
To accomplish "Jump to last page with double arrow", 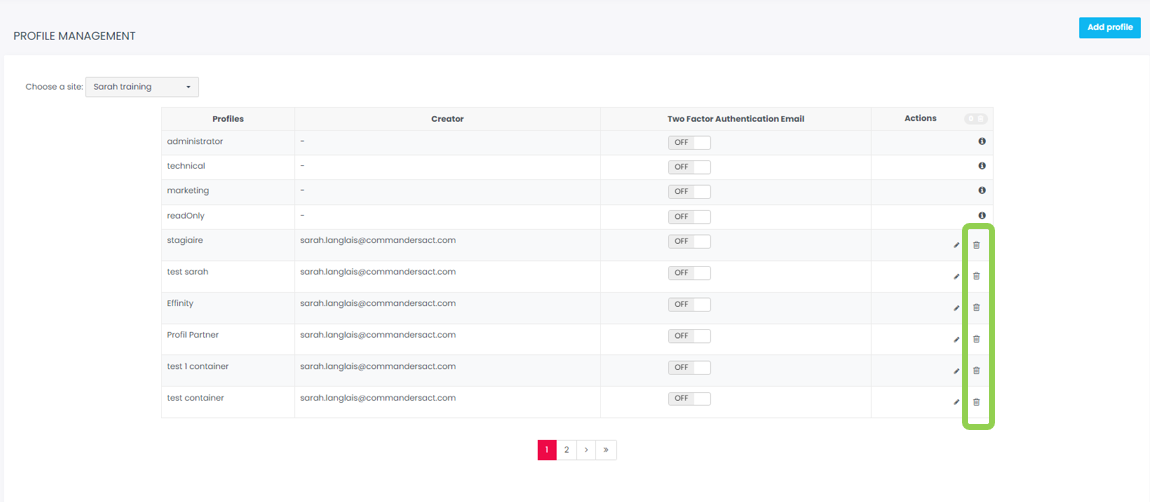I will tap(606, 450).
